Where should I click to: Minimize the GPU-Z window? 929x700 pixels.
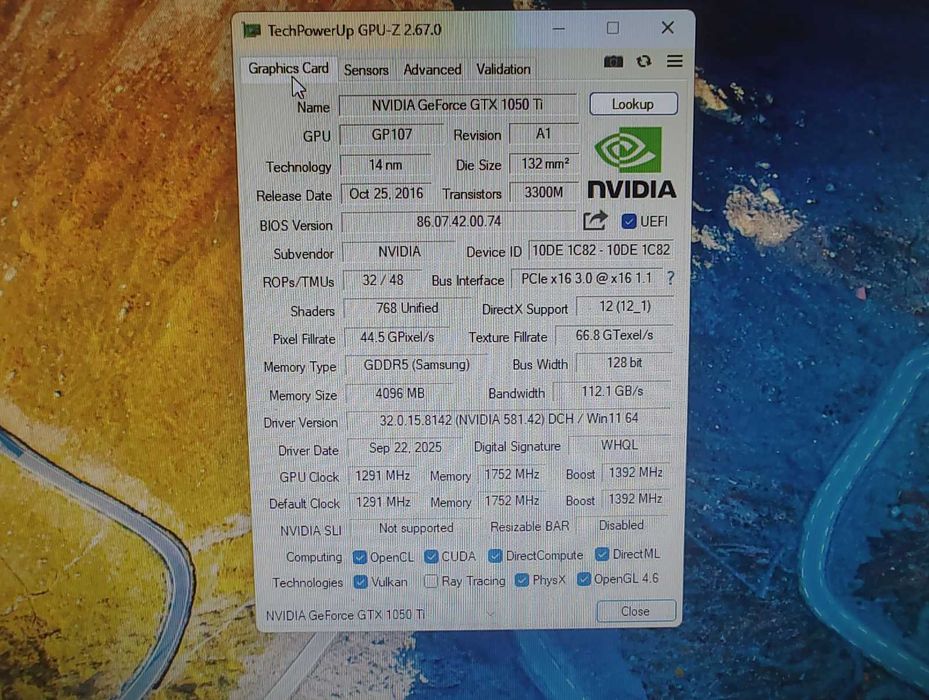tap(559, 28)
